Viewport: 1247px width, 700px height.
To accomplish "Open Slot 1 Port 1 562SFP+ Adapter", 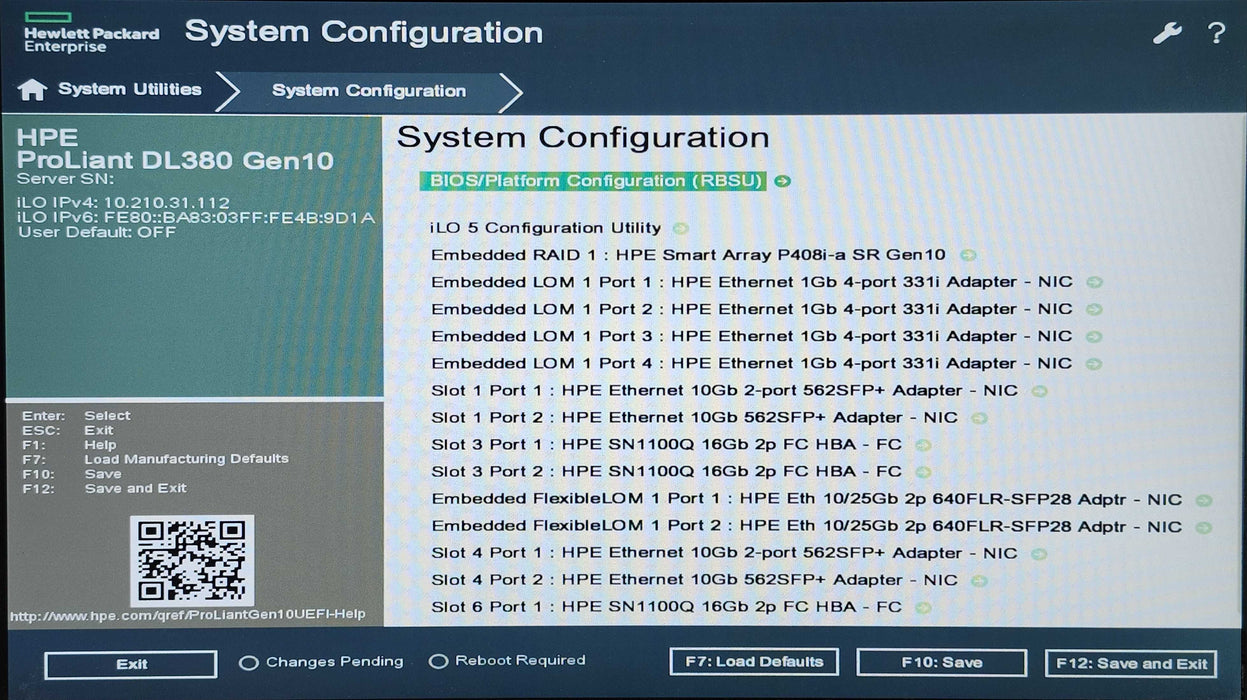I will (x=724, y=391).
